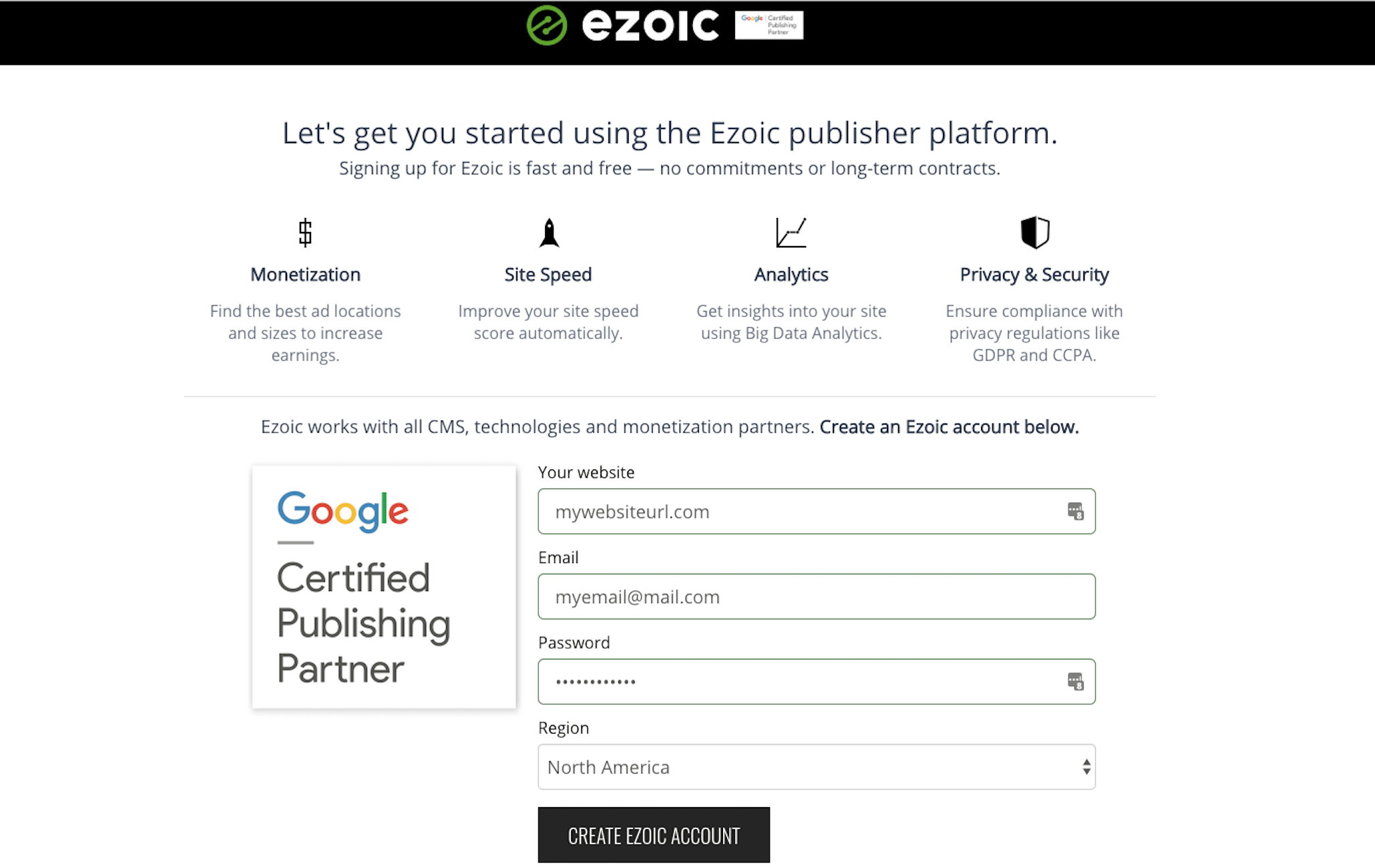Click the Region dropdown arrows
Viewport: 1375px width, 868px height.
tap(1086, 767)
